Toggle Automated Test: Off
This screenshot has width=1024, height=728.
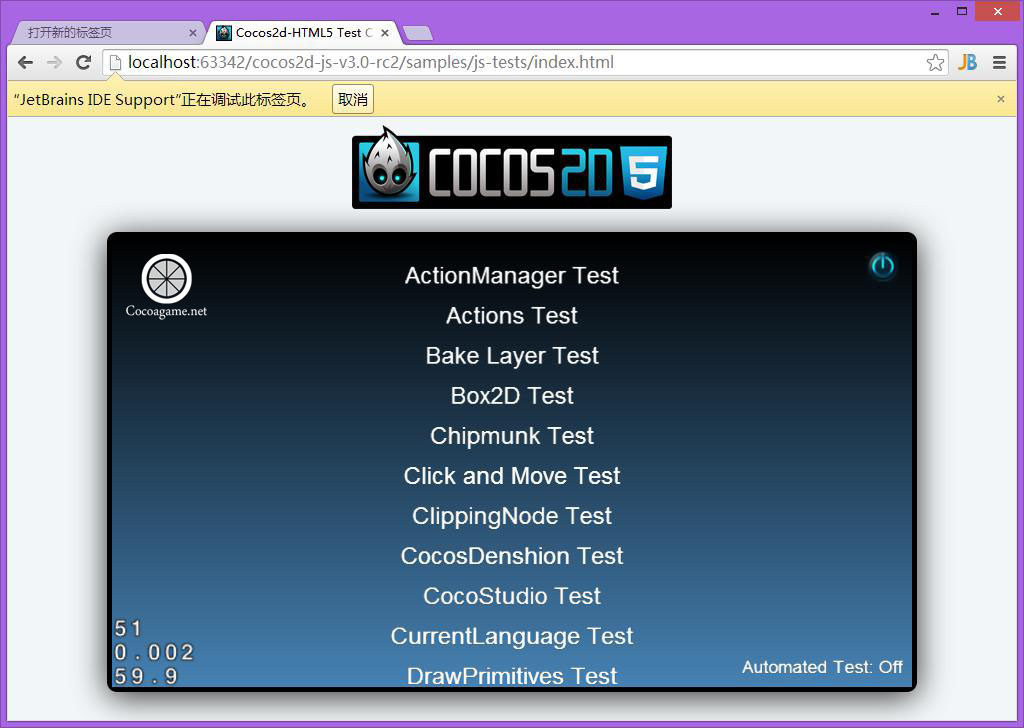822,667
